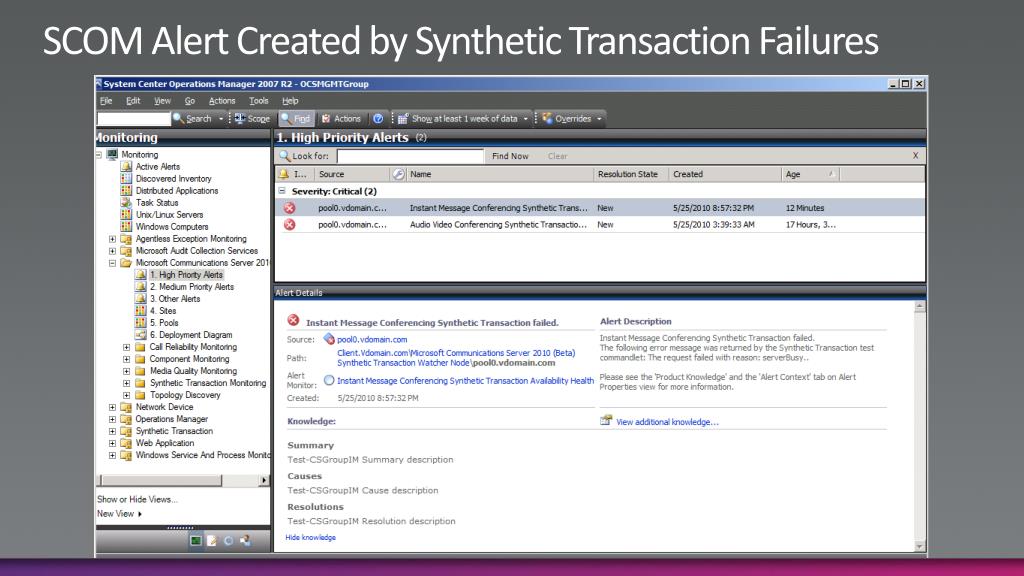Click View additional knowledge link
Image resolution: width=1024 pixels, height=576 pixels.
point(667,422)
